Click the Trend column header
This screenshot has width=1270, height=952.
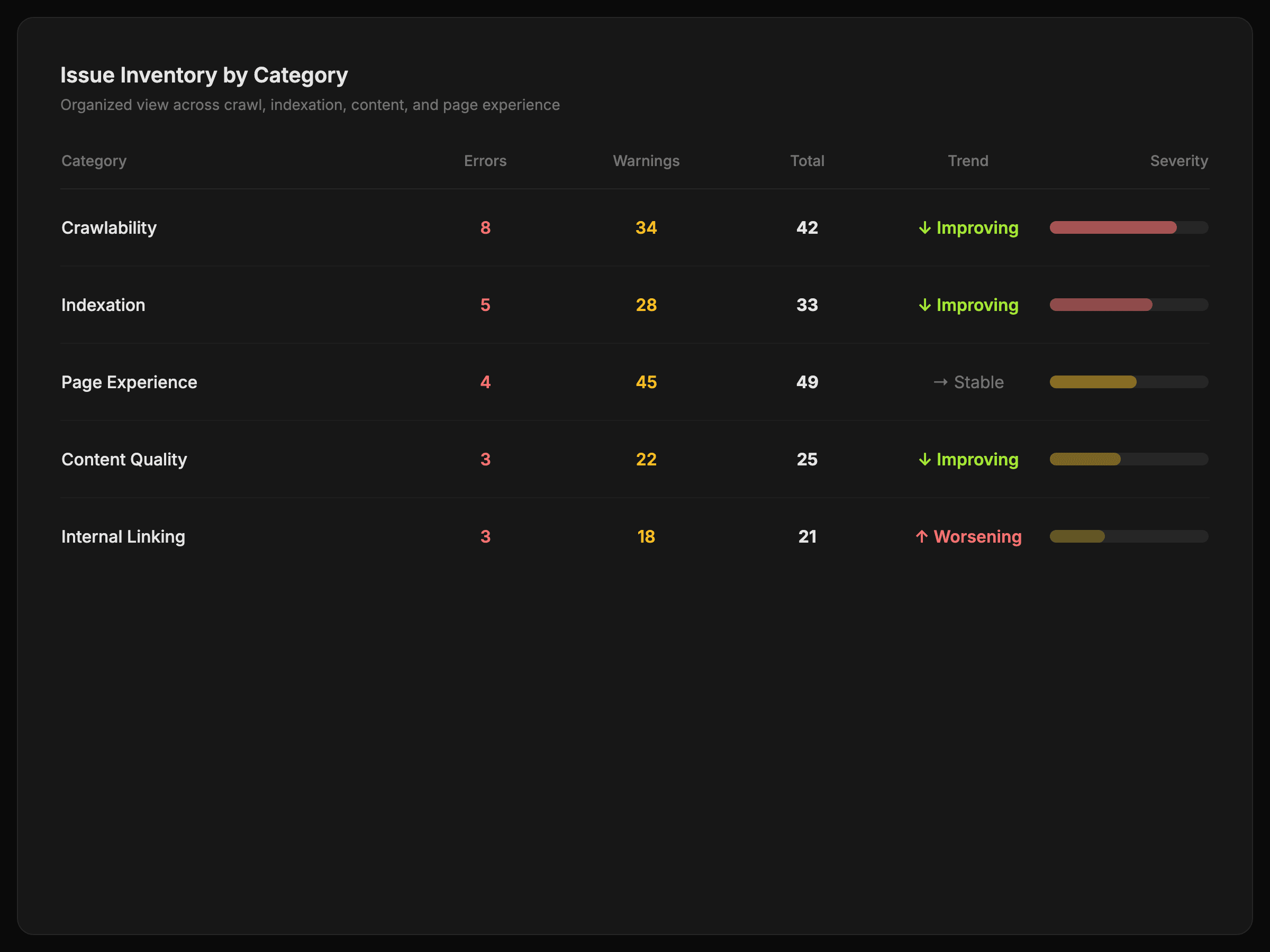pos(967,161)
